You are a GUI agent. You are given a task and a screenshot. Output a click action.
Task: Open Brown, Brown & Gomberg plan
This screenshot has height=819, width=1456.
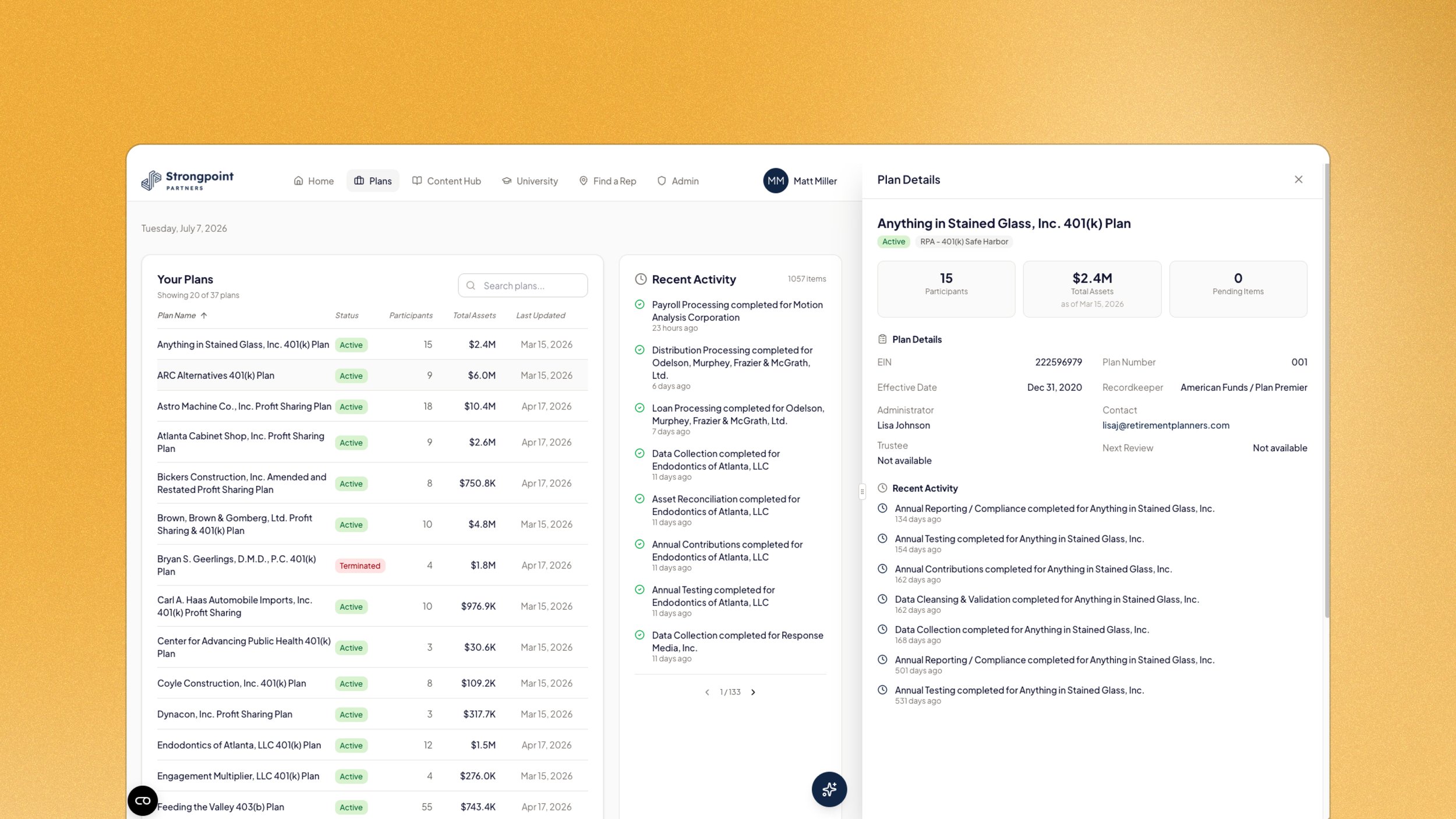372,524
